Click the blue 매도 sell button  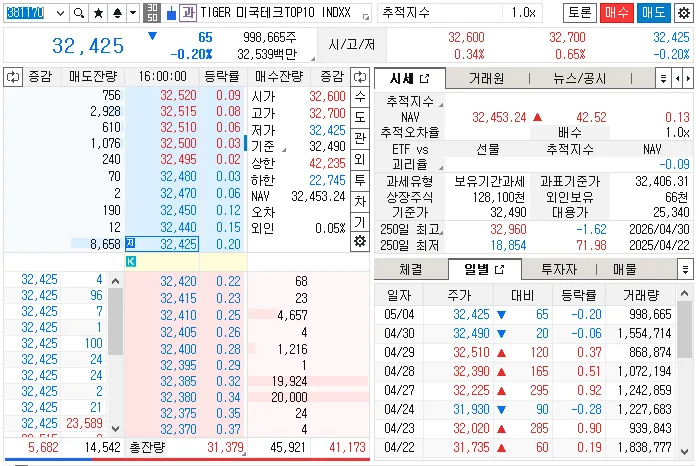[653, 12]
